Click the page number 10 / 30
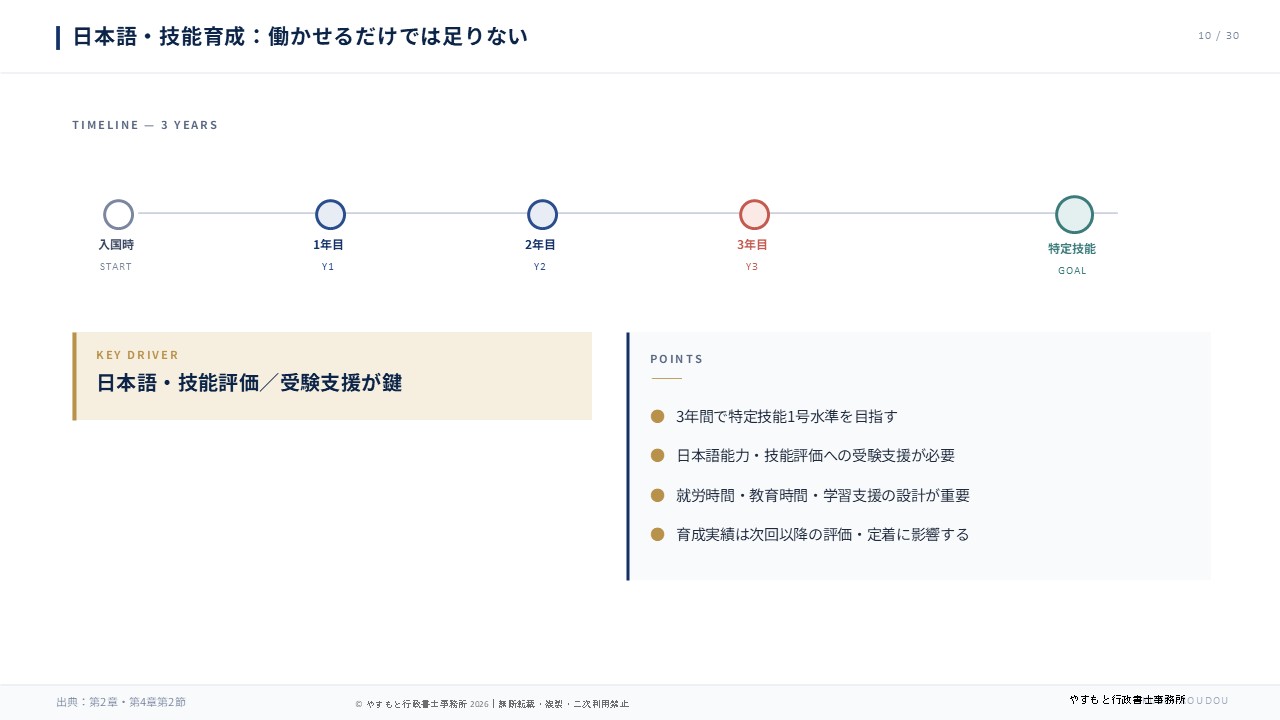Image resolution: width=1280 pixels, height=720 pixels. coord(1218,36)
